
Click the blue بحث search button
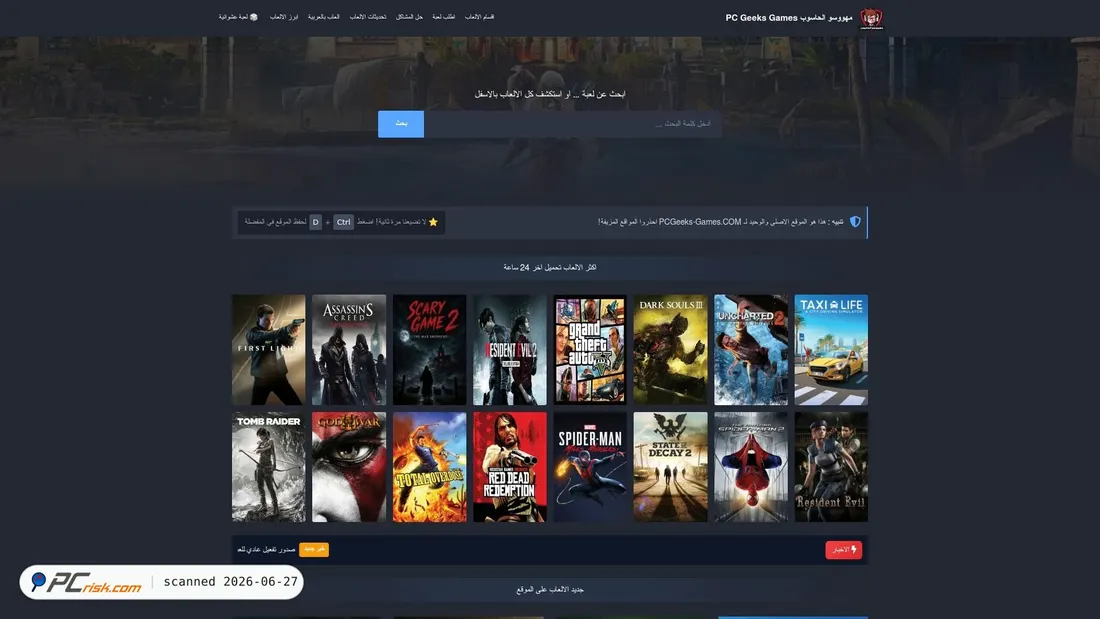(401, 124)
